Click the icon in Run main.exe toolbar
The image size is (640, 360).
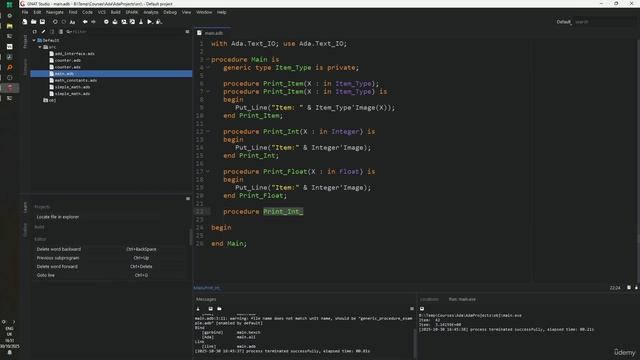click(x=422, y=309)
